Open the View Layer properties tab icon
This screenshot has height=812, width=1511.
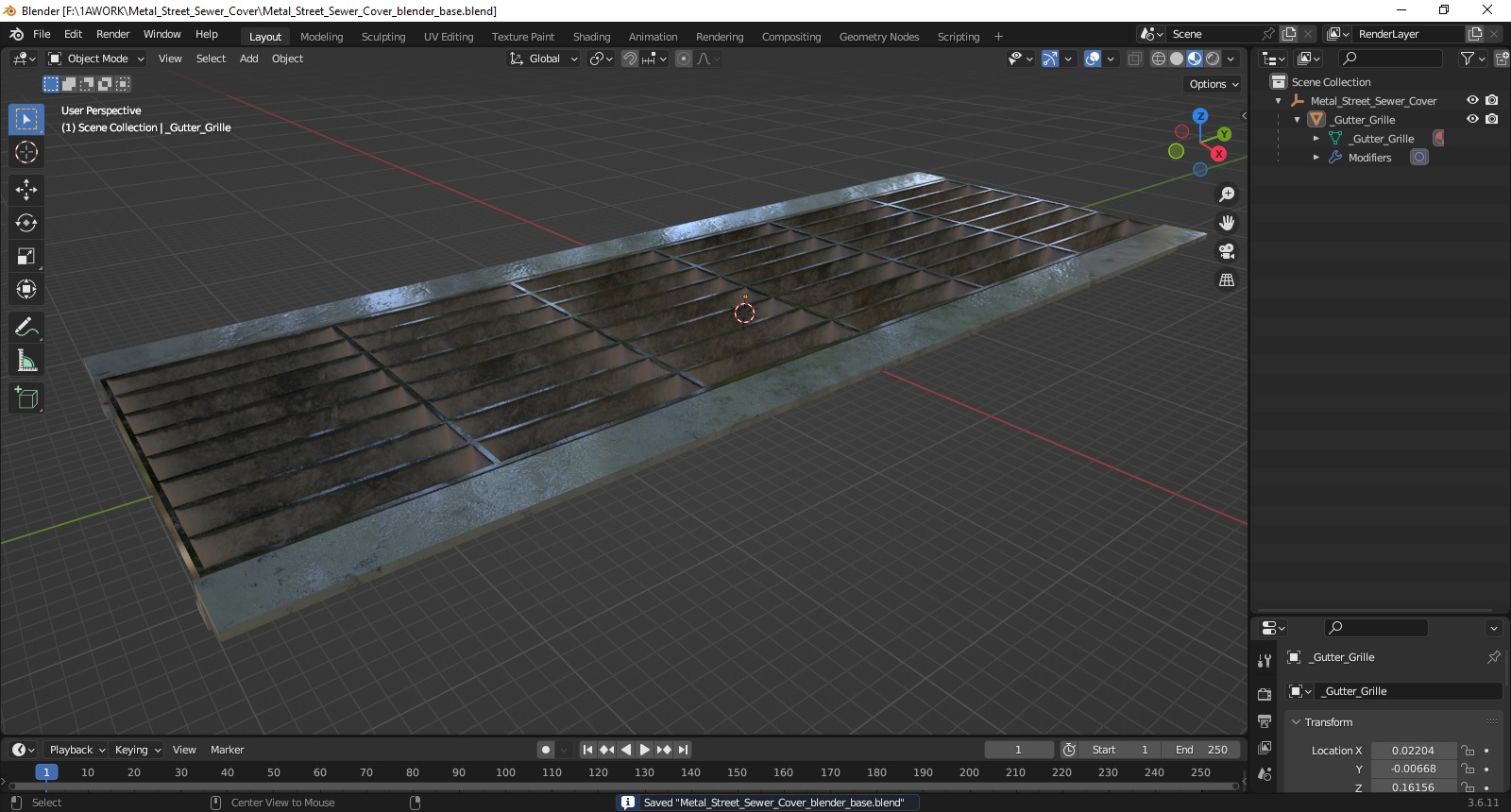[1265, 747]
